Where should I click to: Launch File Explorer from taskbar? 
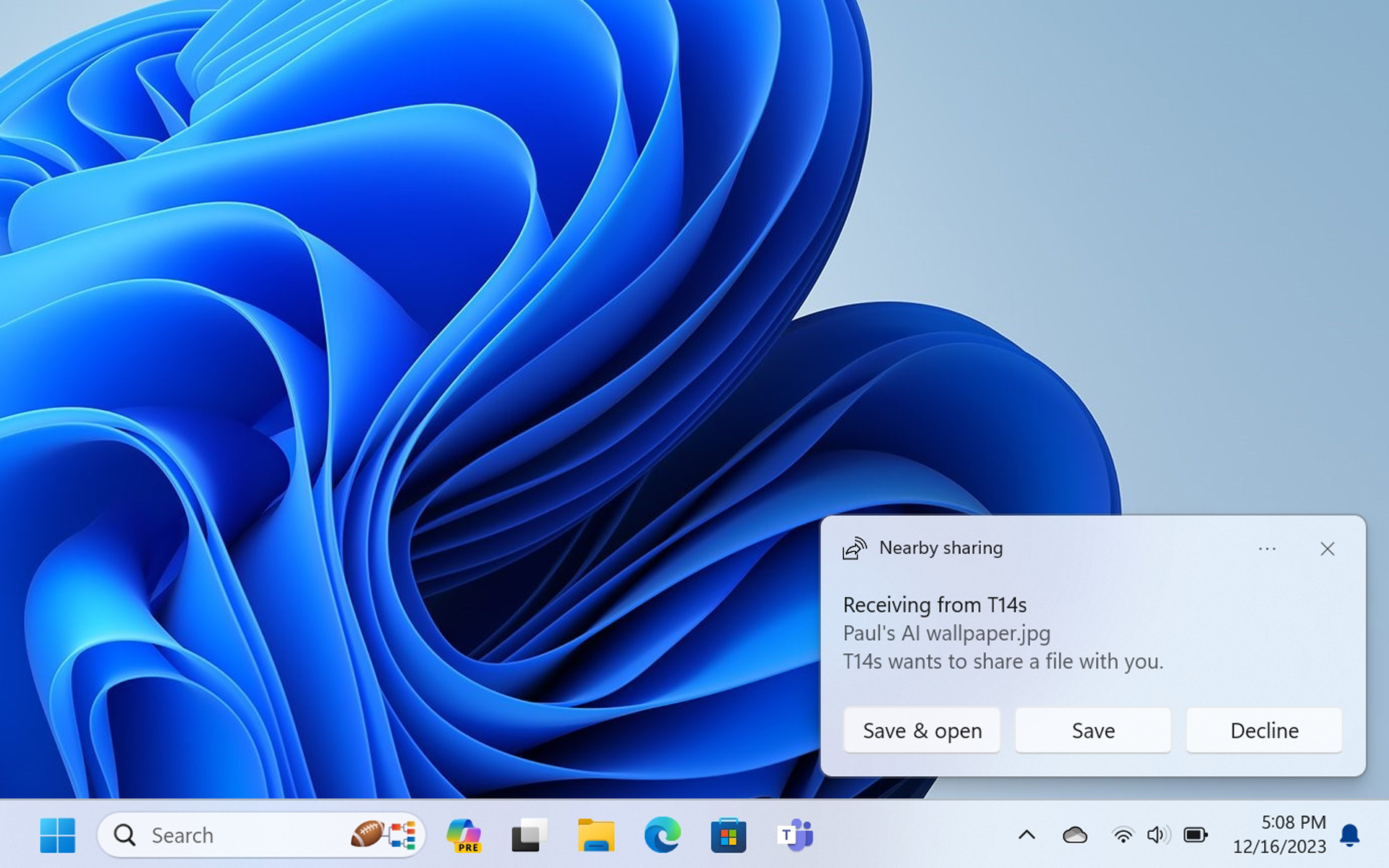[595, 835]
